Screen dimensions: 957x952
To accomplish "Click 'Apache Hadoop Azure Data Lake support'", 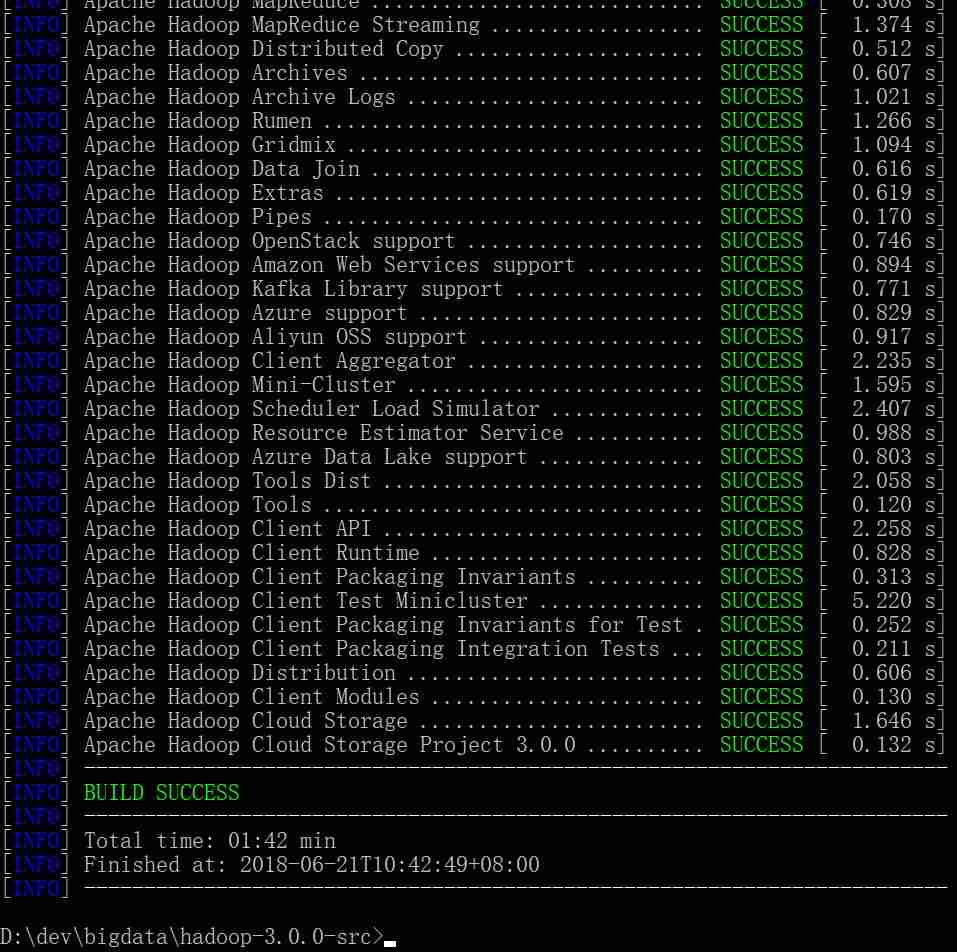I will tap(305, 457).
